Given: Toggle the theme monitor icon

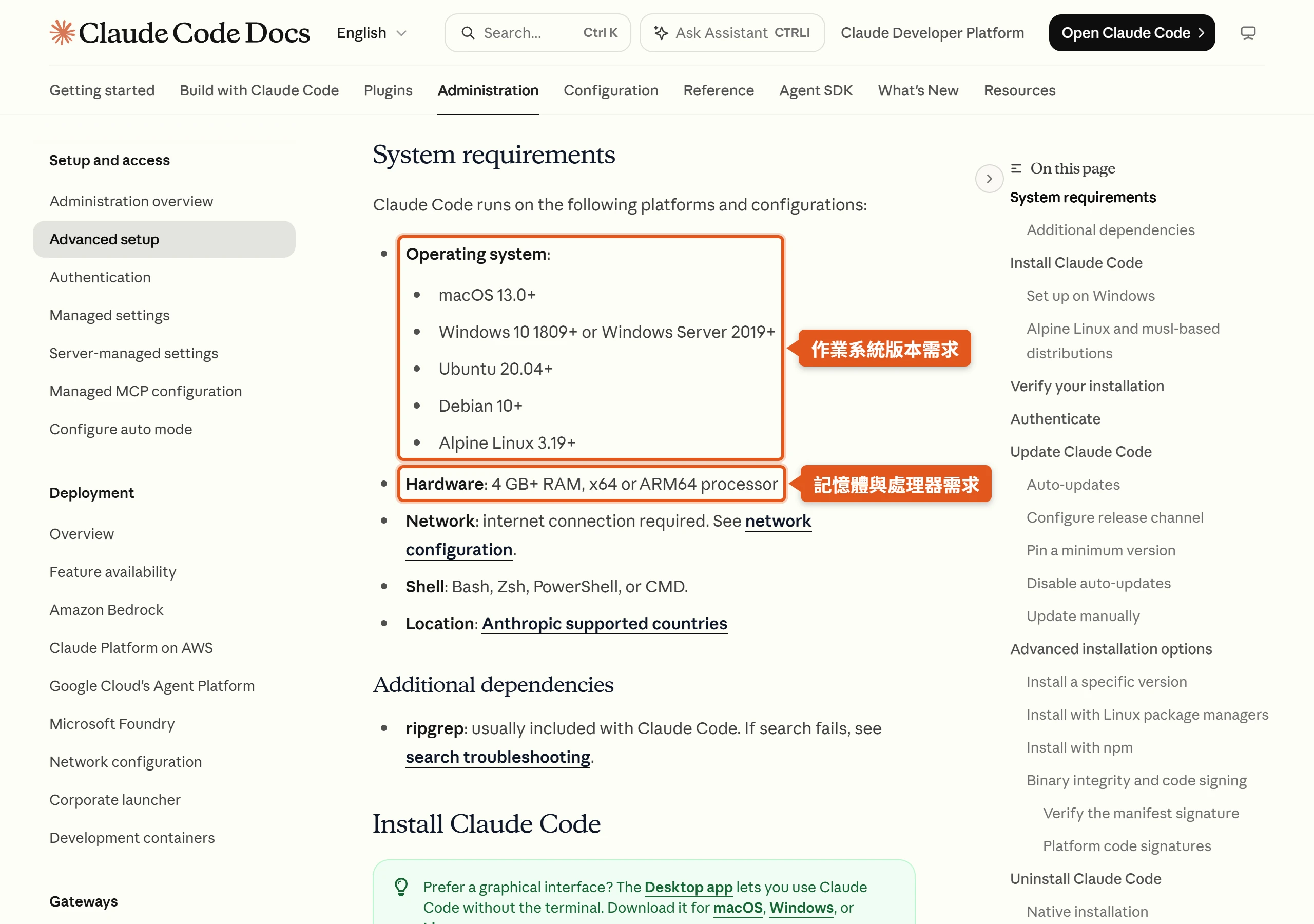Looking at the screenshot, I should [1248, 33].
